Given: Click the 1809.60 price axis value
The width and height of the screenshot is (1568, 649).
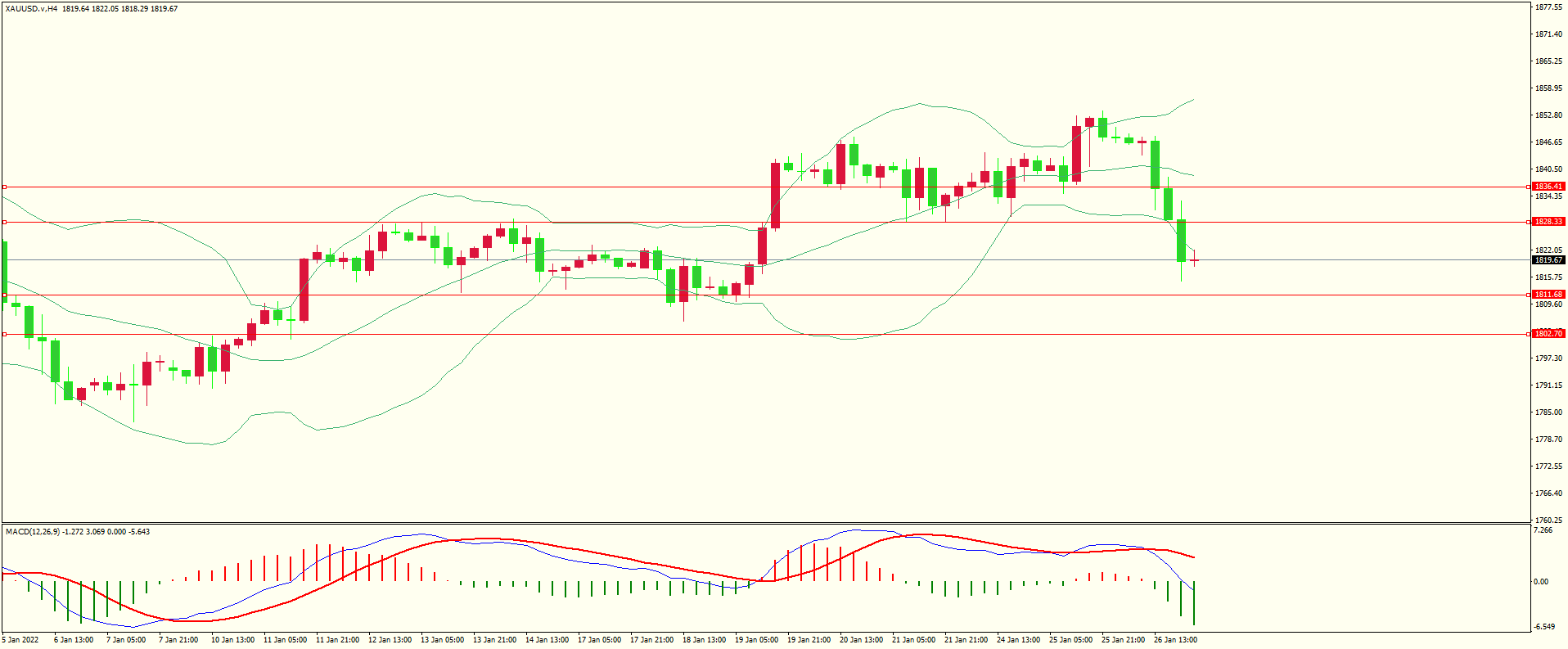Looking at the screenshot, I should point(1548,304).
